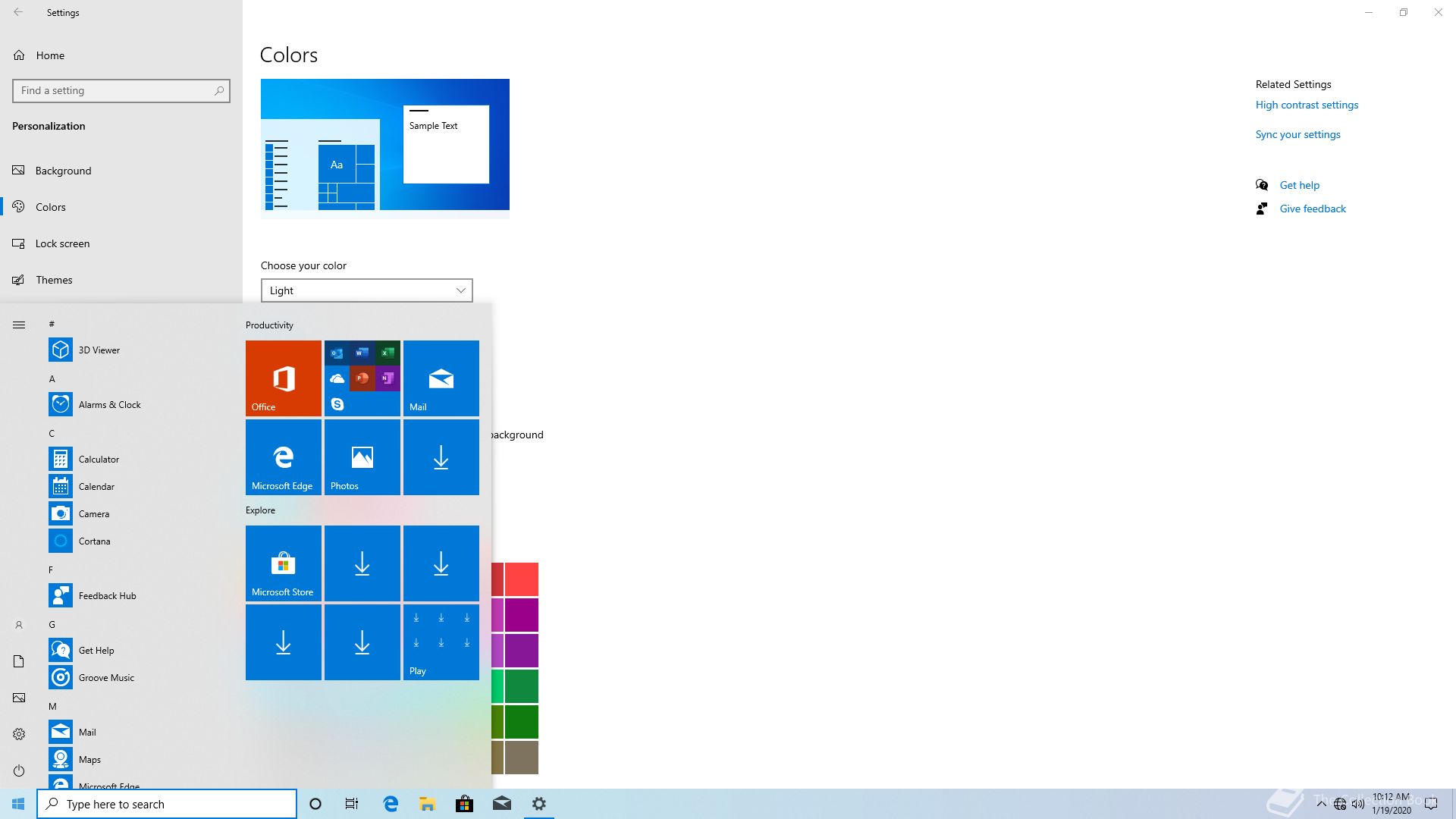The image size is (1456, 819).
Task: Open Lock screen settings
Action: 121,243
